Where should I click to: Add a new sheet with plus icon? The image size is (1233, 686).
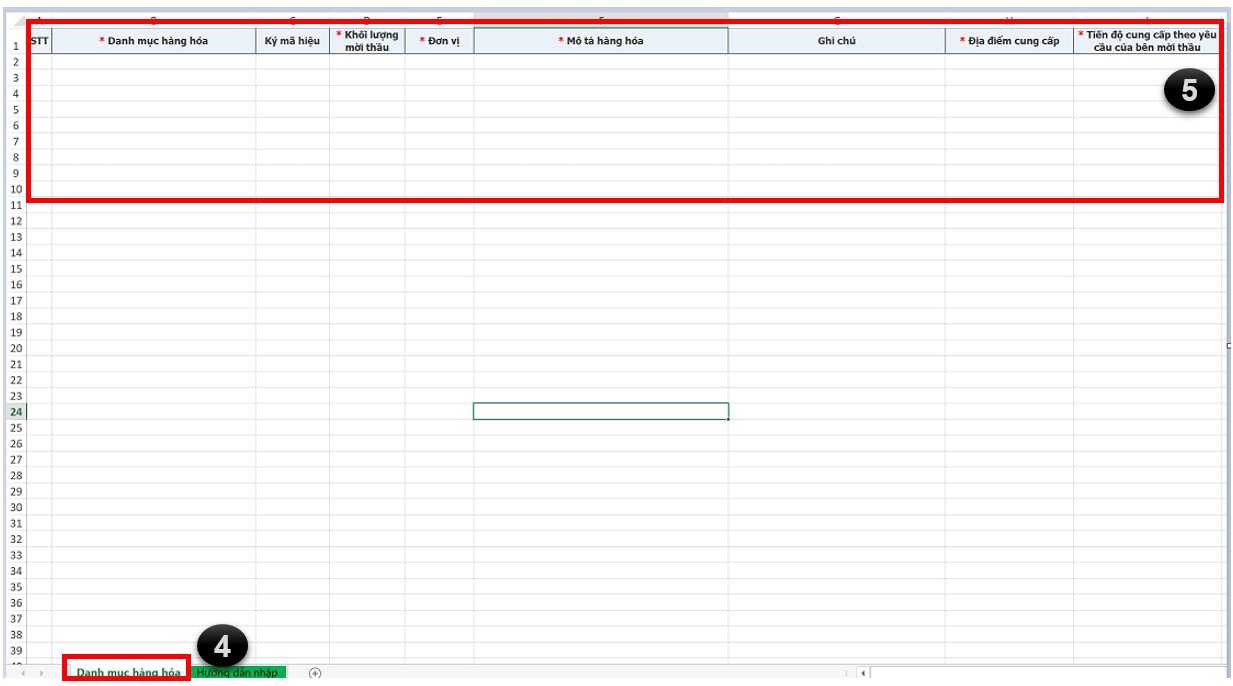pyautogui.click(x=315, y=673)
